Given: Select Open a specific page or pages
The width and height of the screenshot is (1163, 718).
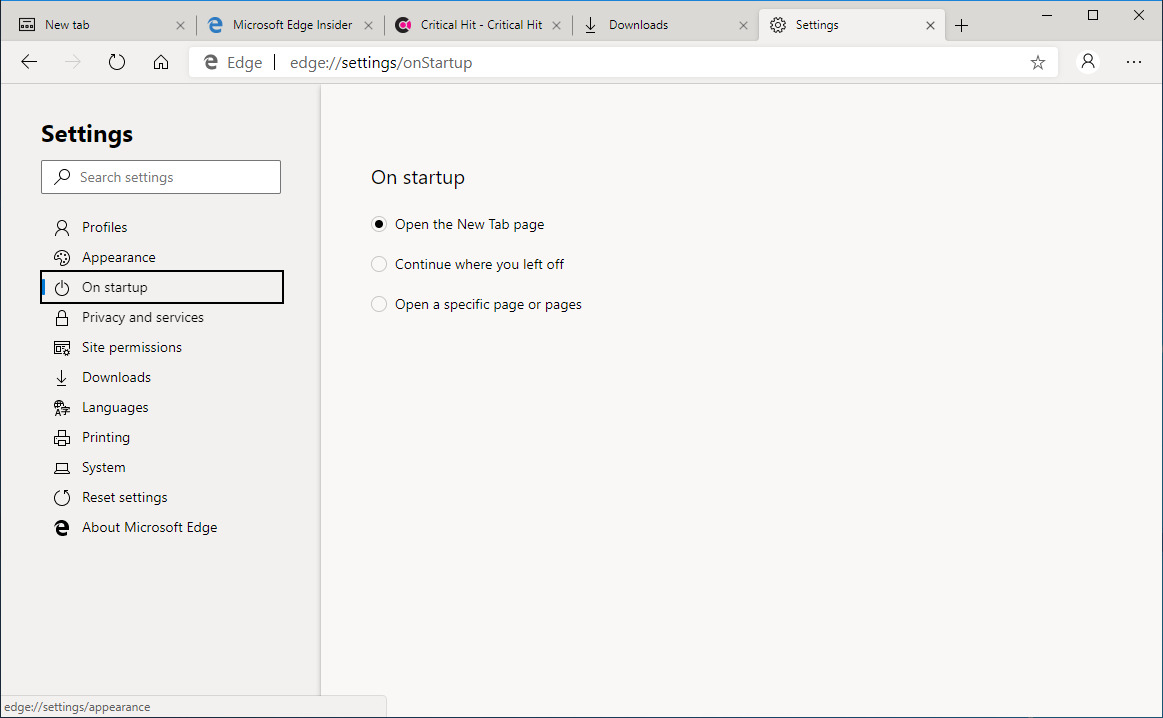Looking at the screenshot, I should (379, 304).
